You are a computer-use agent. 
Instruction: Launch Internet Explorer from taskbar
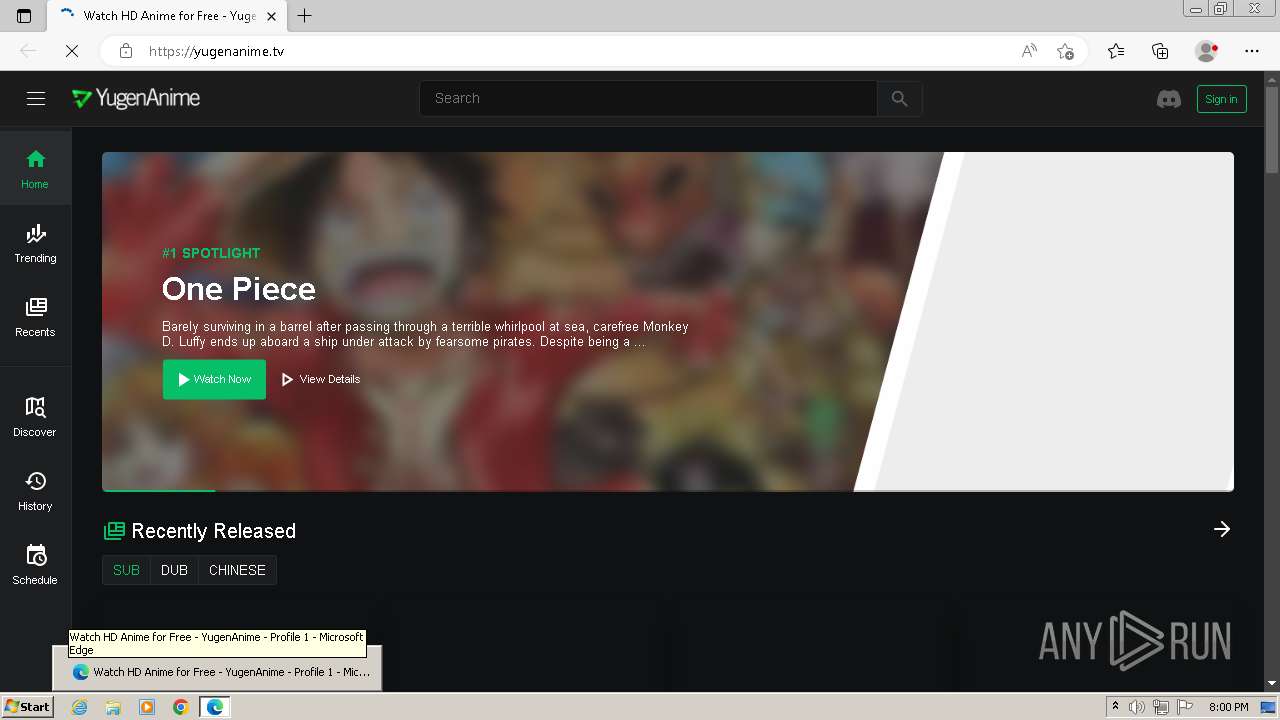(x=79, y=707)
